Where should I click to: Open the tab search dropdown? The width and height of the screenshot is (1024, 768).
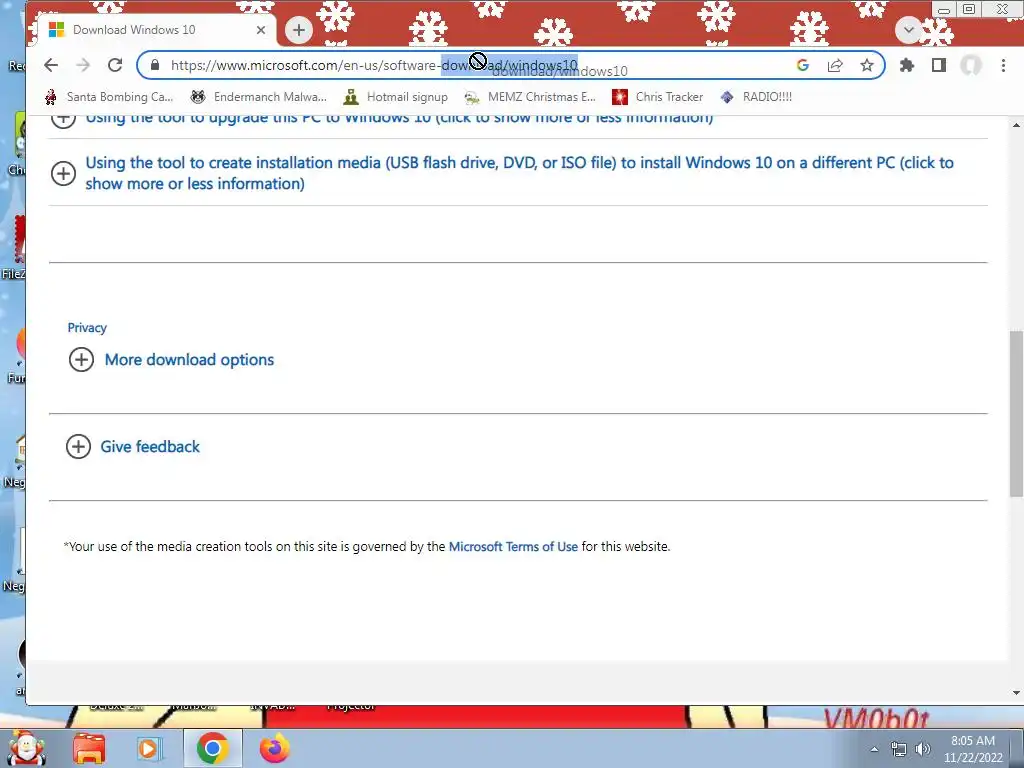click(x=908, y=29)
